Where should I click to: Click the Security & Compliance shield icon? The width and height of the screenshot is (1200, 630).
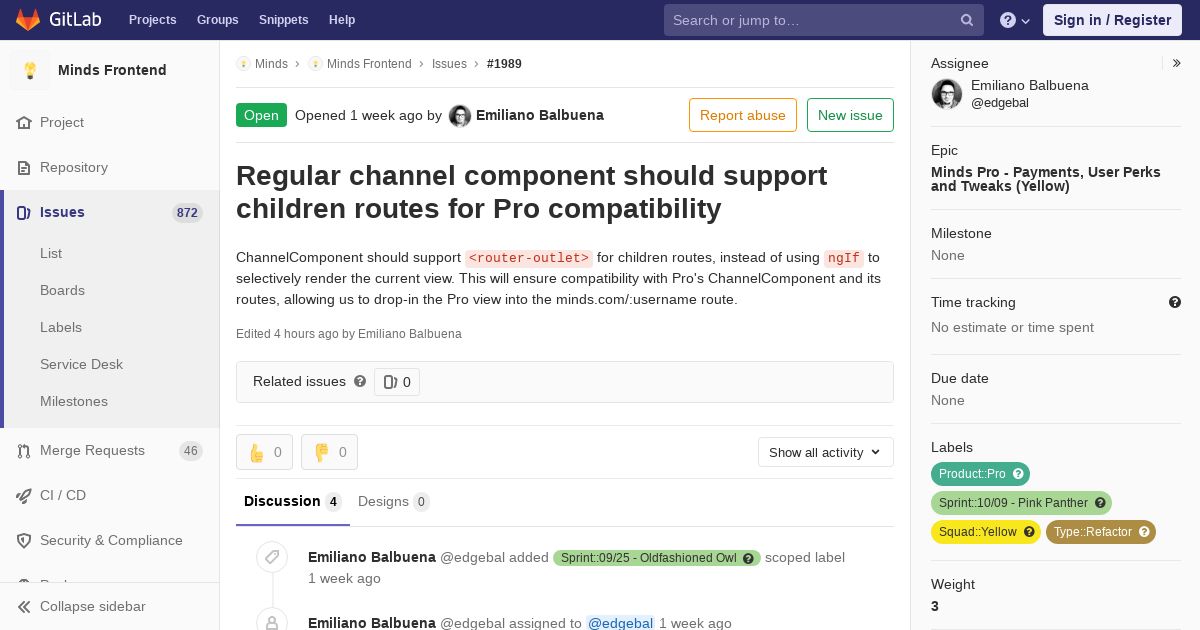pos(24,541)
